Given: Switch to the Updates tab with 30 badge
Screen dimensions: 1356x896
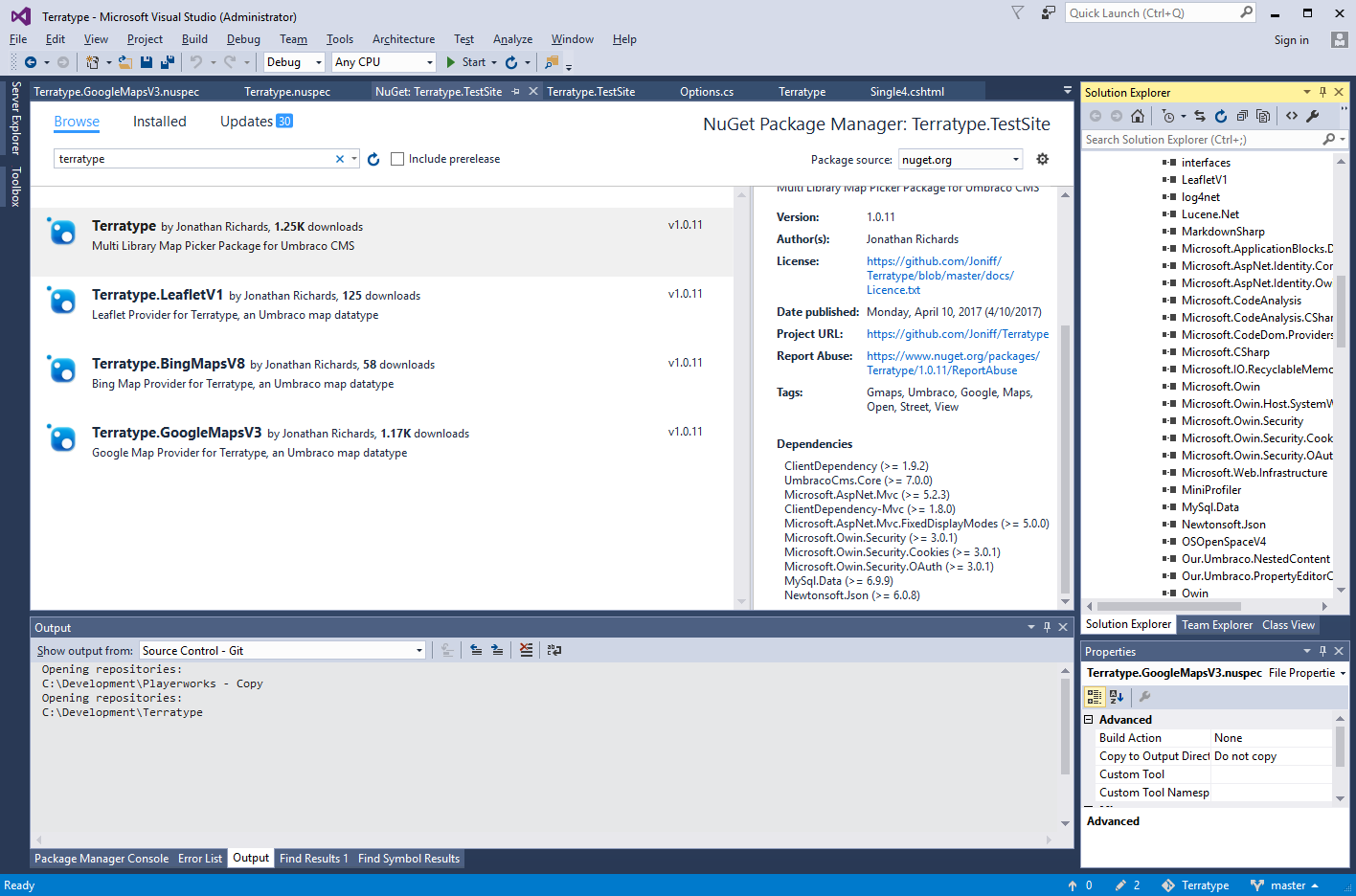Looking at the screenshot, I should [256, 122].
